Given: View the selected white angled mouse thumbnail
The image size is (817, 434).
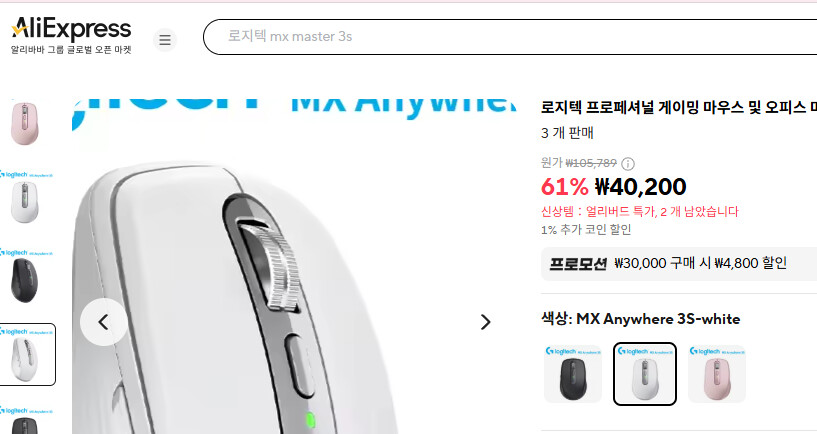Looking at the screenshot, I should 26,354.
